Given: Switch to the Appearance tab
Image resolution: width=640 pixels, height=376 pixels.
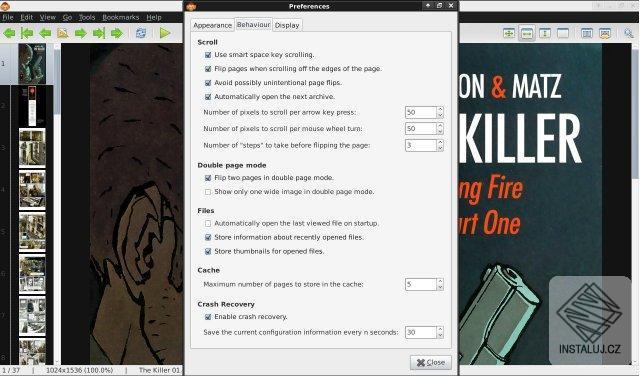Looking at the screenshot, I should coord(212,25).
